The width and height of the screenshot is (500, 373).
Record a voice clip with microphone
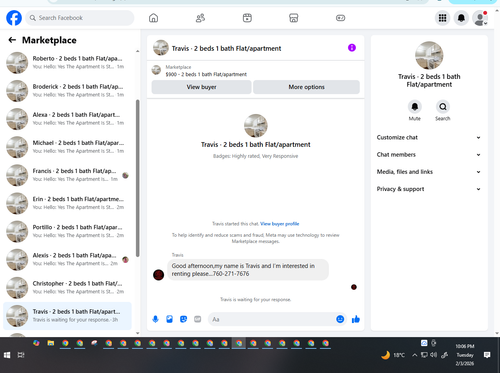tap(155, 319)
